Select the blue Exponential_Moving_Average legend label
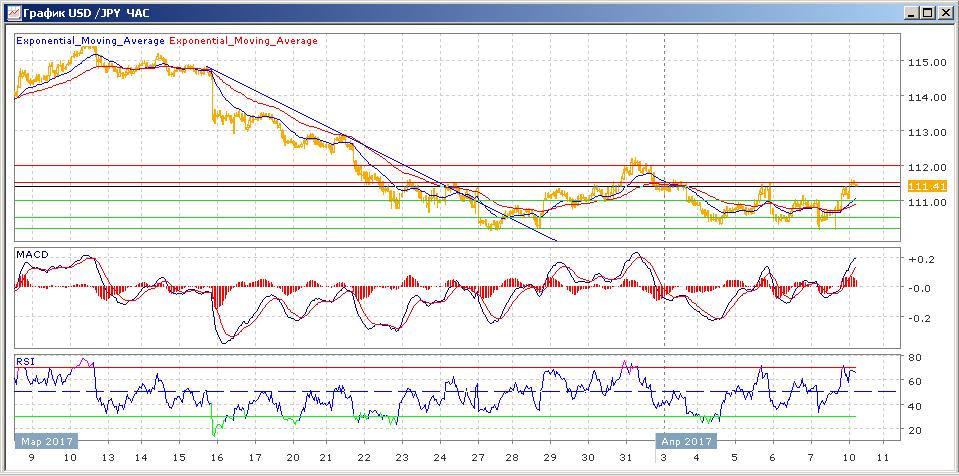 91,41
